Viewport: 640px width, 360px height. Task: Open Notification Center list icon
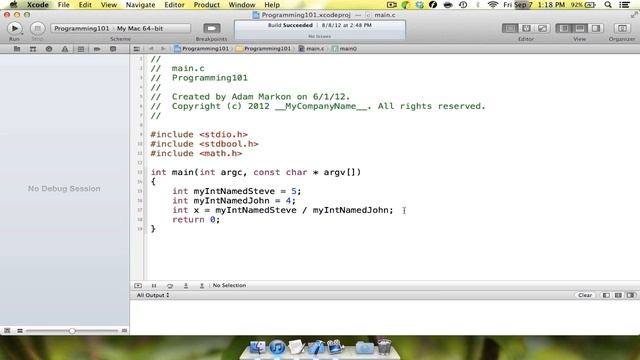624,5
